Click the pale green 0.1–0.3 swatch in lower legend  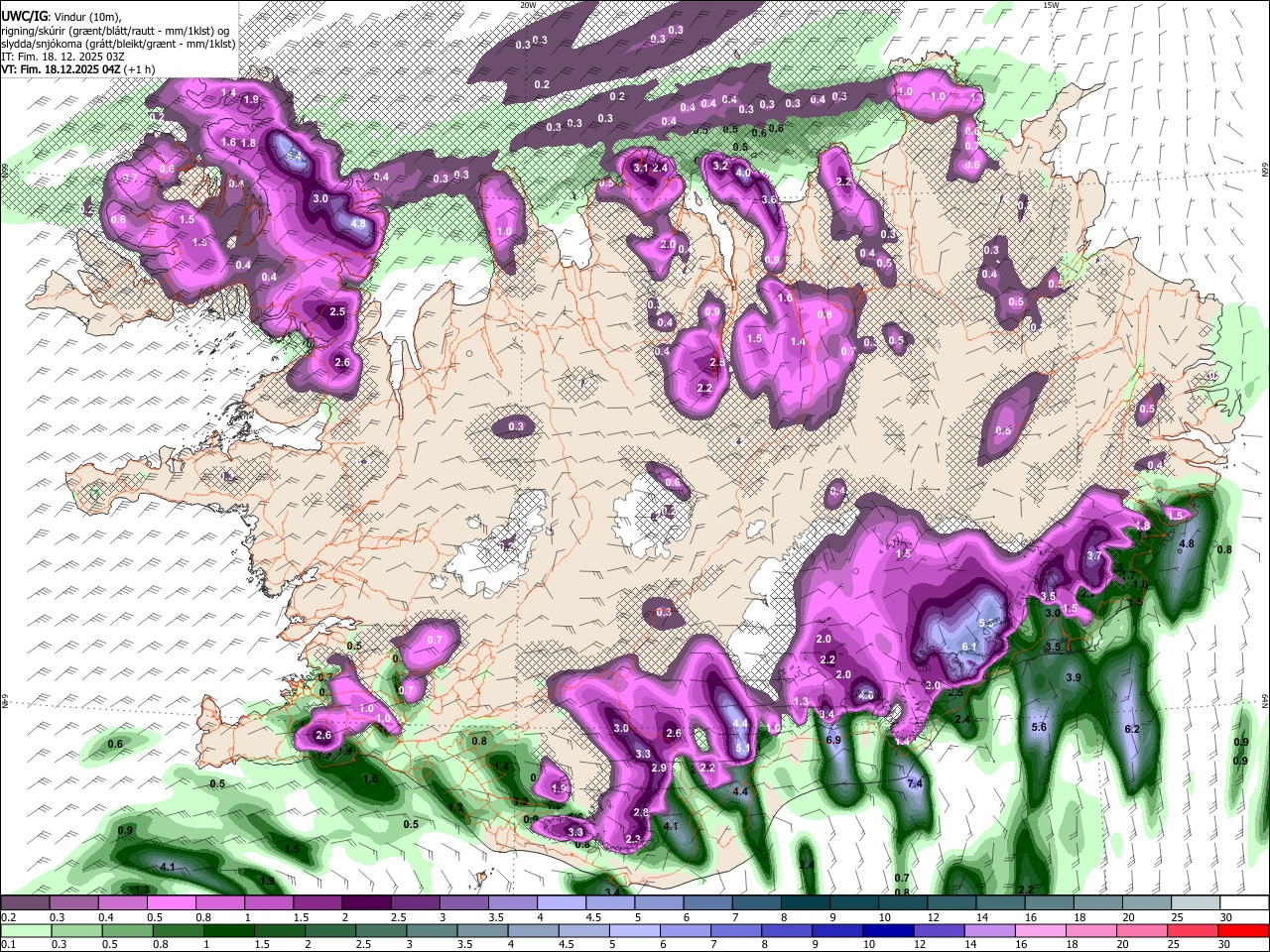25,930
